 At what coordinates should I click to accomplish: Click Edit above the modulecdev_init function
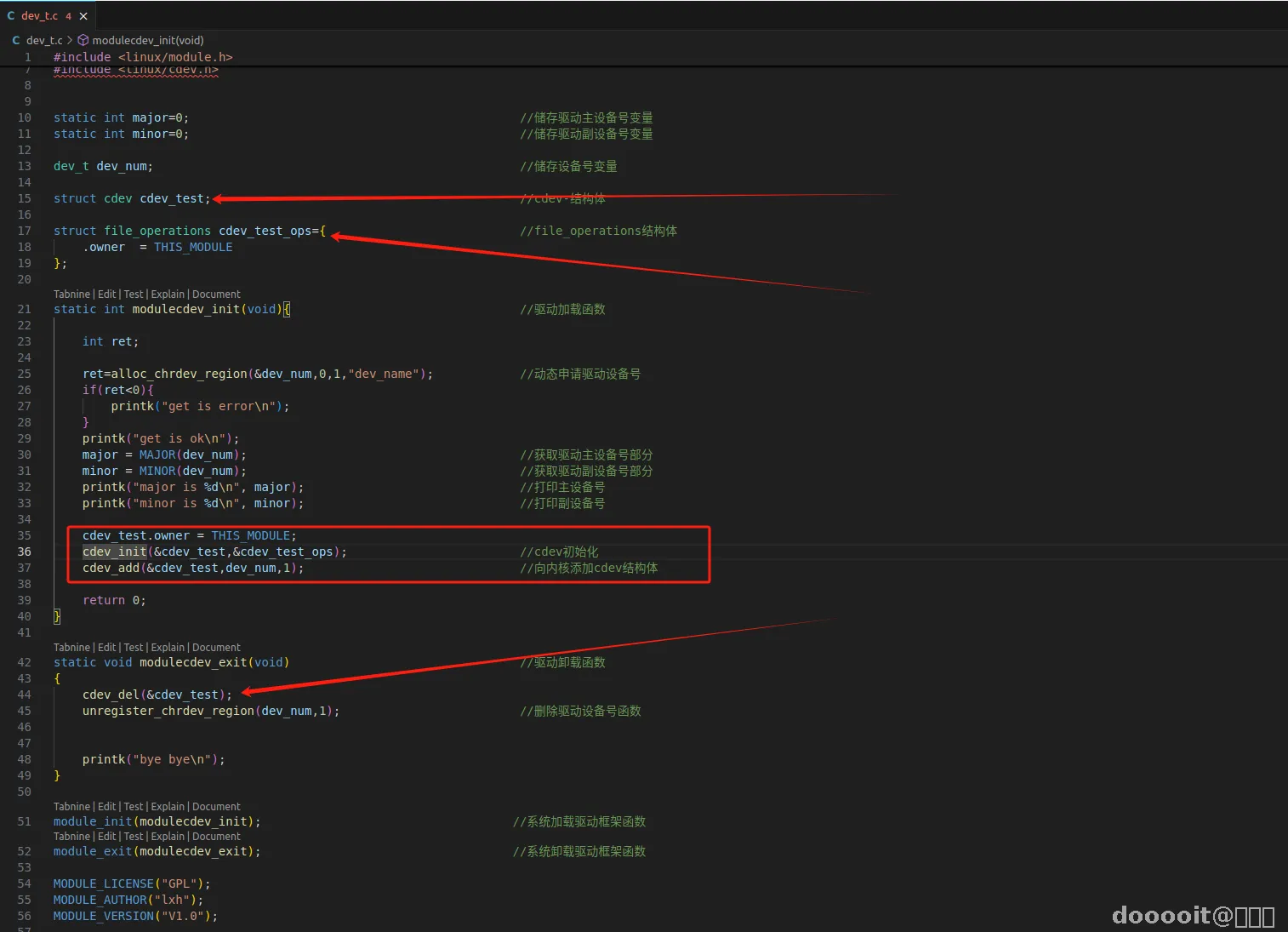pos(106,294)
